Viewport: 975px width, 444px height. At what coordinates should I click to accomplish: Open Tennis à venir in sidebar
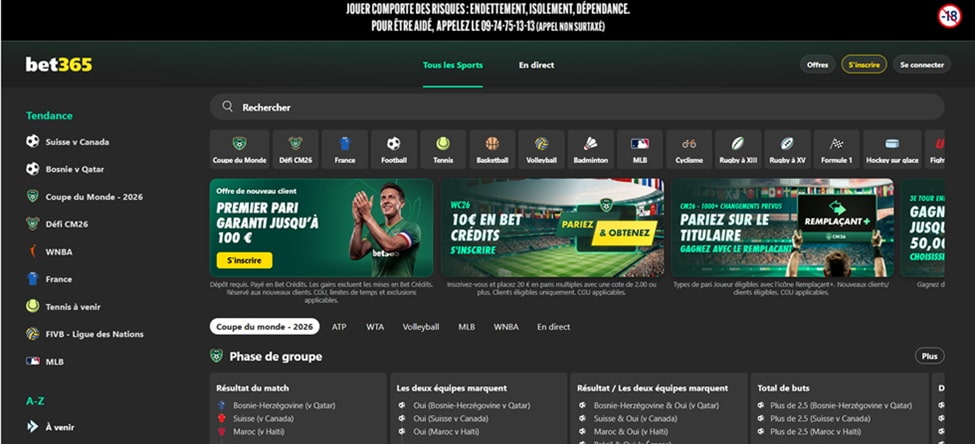coord(73,307)
